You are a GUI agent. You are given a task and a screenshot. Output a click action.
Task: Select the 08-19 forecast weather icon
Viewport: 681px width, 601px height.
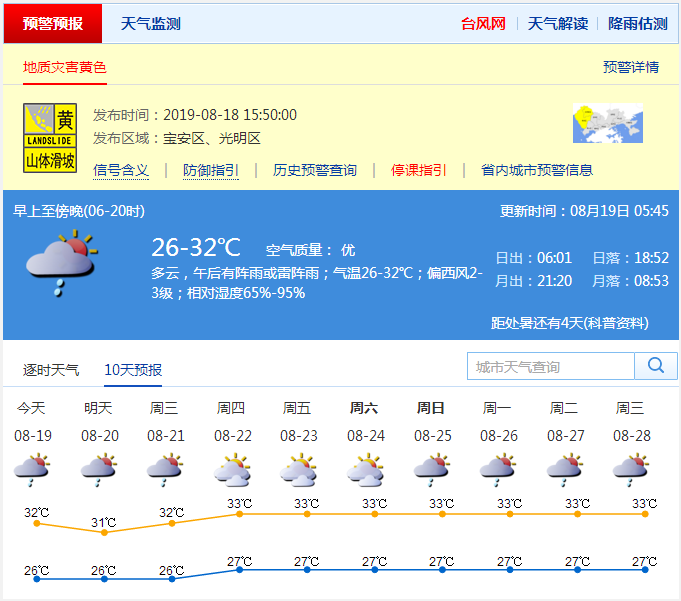click(x=32, y=469)
